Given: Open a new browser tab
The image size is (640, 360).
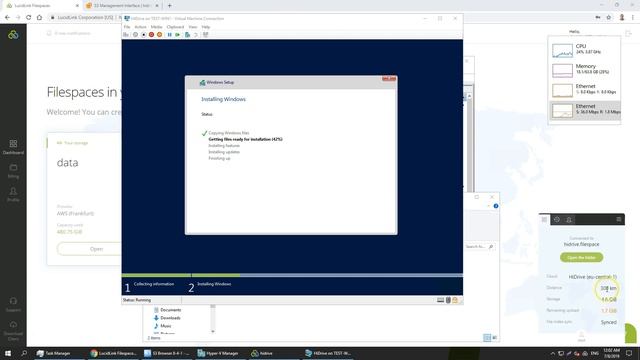Looking at the screenshot, I should click(x=170, y=6).
